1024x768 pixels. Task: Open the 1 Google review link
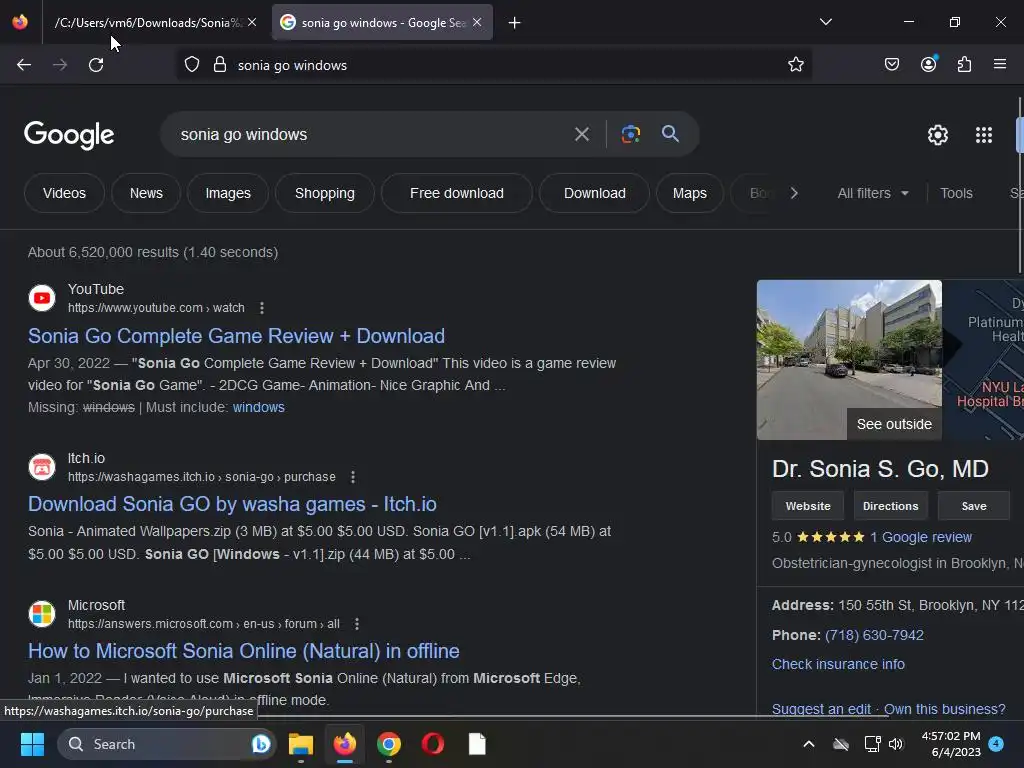coord(921,537)
